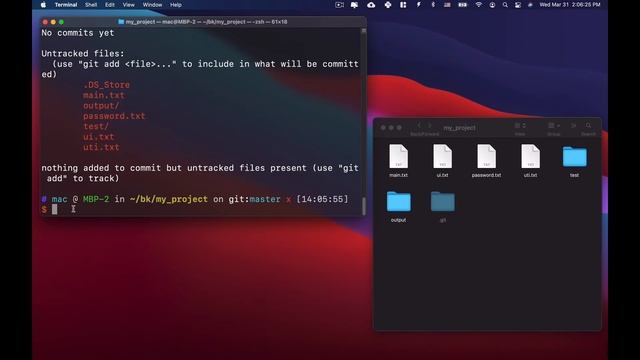Click the cloud upload menu bar icon
Screen dimensions: 640x360
point(371,5)
